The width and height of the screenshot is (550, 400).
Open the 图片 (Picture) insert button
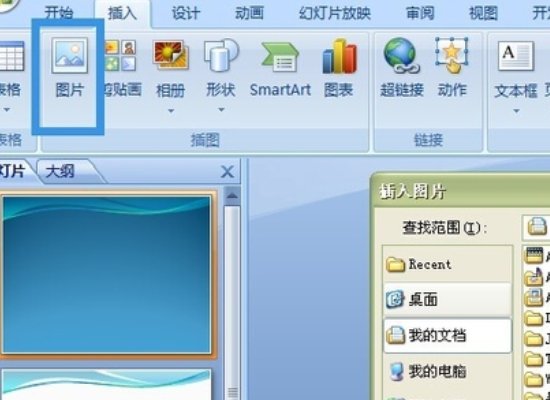pos(69,68)
